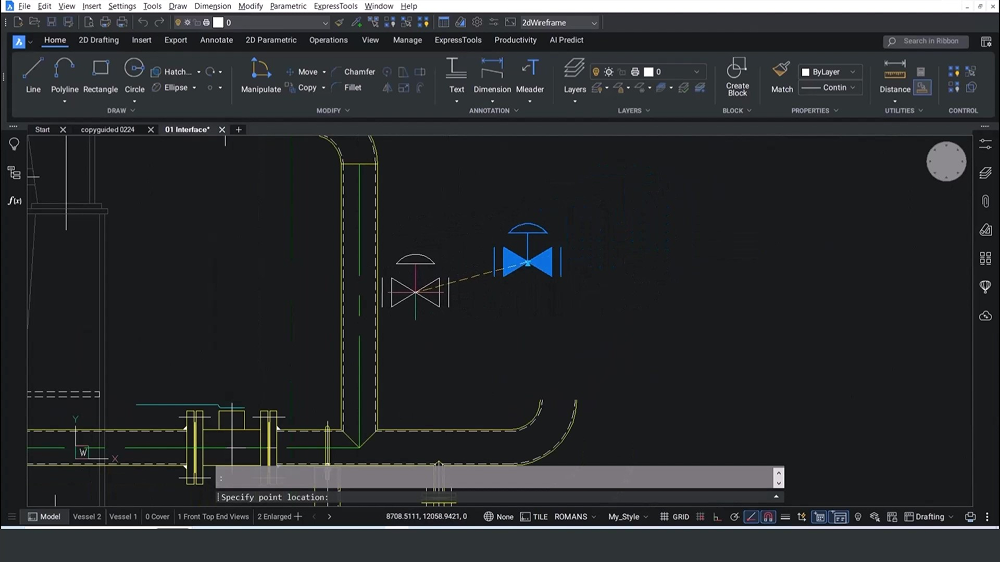Open the Annotate ribbon tab
Screen dimensions: 1000x562
point(216,41)
